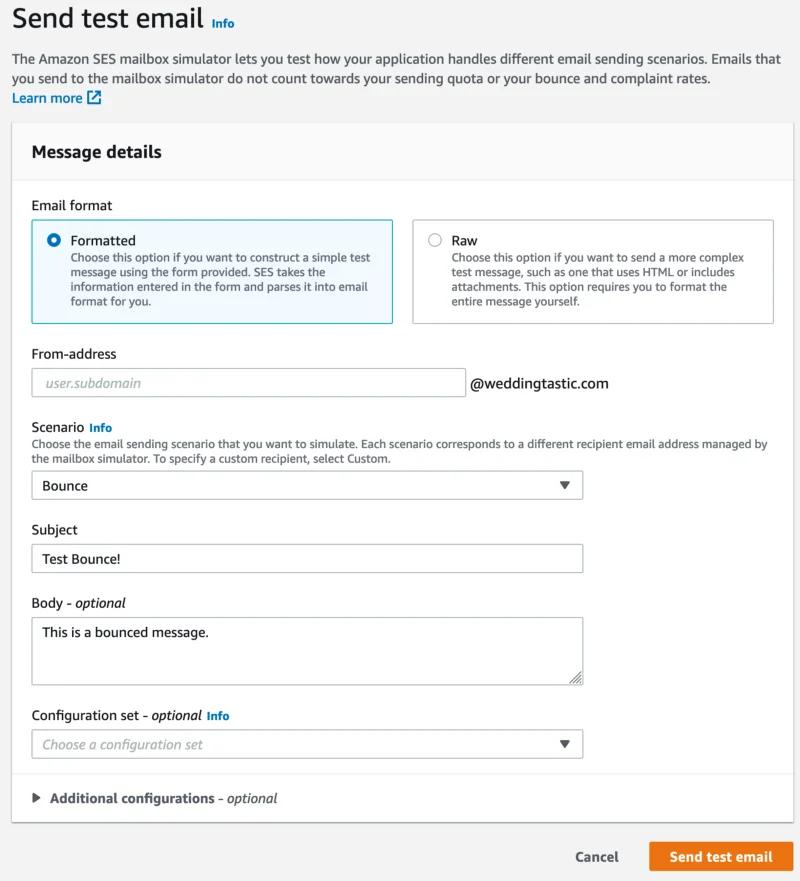Image resolution: width=800 pixels, height=881 pixels.
Task: Click the Configuration set dropdown arrow icon
Action: click(x=565, y=744)
